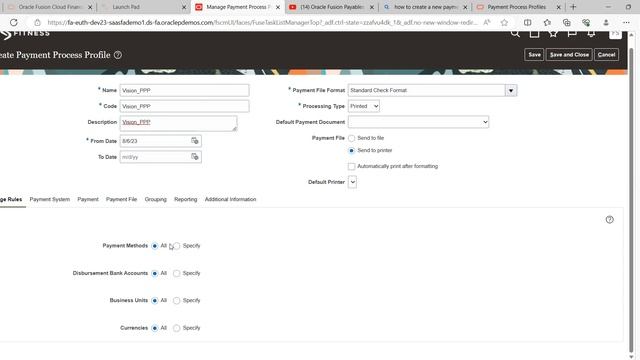Viewport: 640px width, 360px height.
Task: Open the From Date calendar picker
Action: (x=195, y=141)
